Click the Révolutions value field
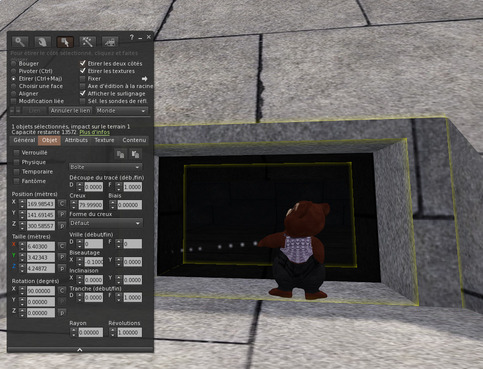Screen dimensions: 483x369 130,332
